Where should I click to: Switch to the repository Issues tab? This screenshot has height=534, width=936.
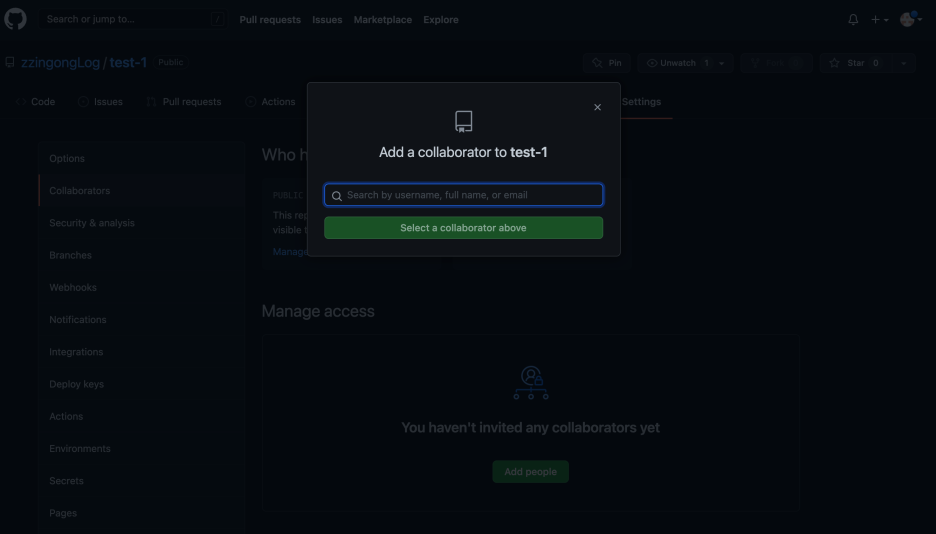[x=100, y=102]
